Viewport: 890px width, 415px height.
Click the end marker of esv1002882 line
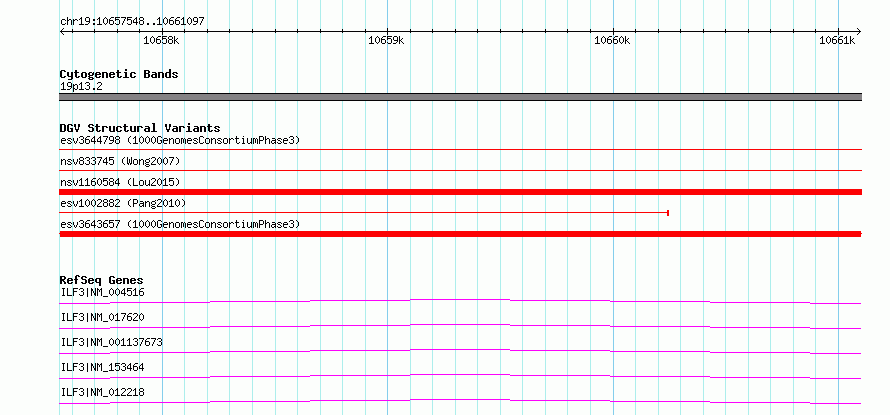pyautogui.click(x=668, y=213)
